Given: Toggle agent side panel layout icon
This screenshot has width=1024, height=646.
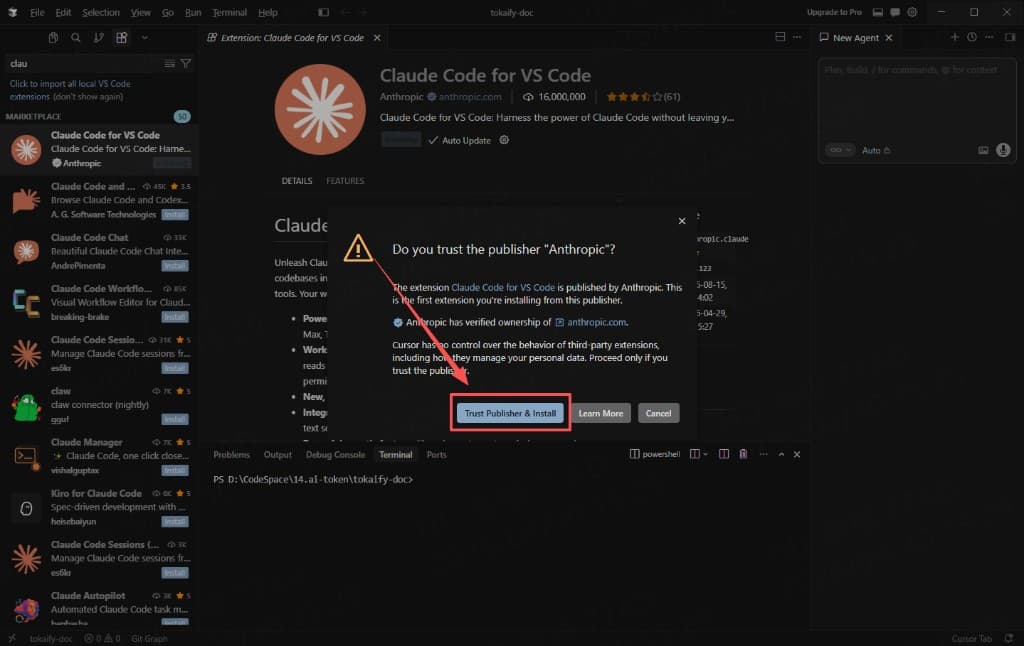Looking at the screenshot, I should tap(1010, 37).
